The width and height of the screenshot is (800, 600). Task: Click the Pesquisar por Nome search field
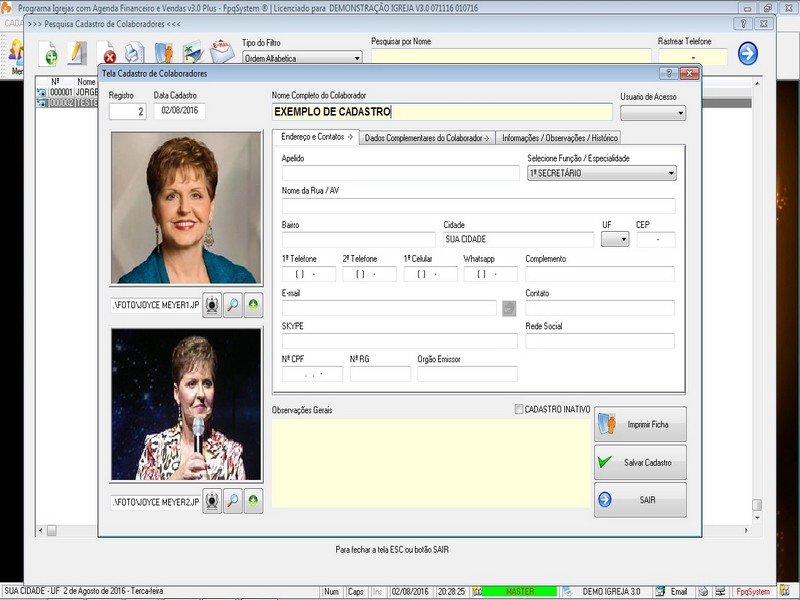pos(511,57)
